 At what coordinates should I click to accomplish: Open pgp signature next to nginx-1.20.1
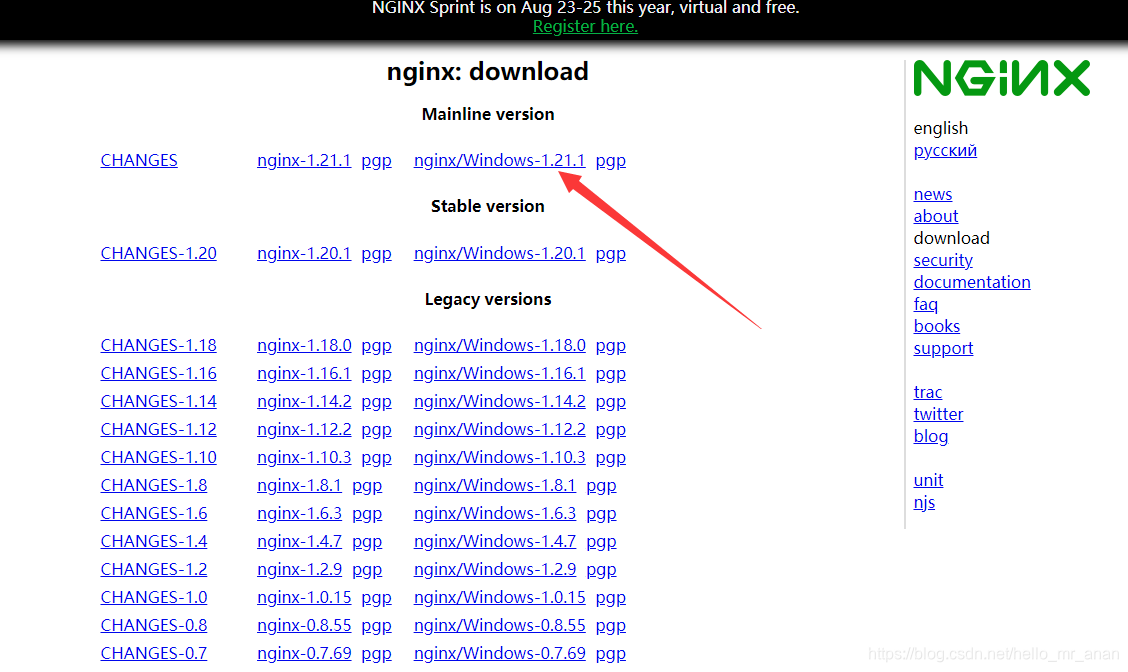point(376,254)
